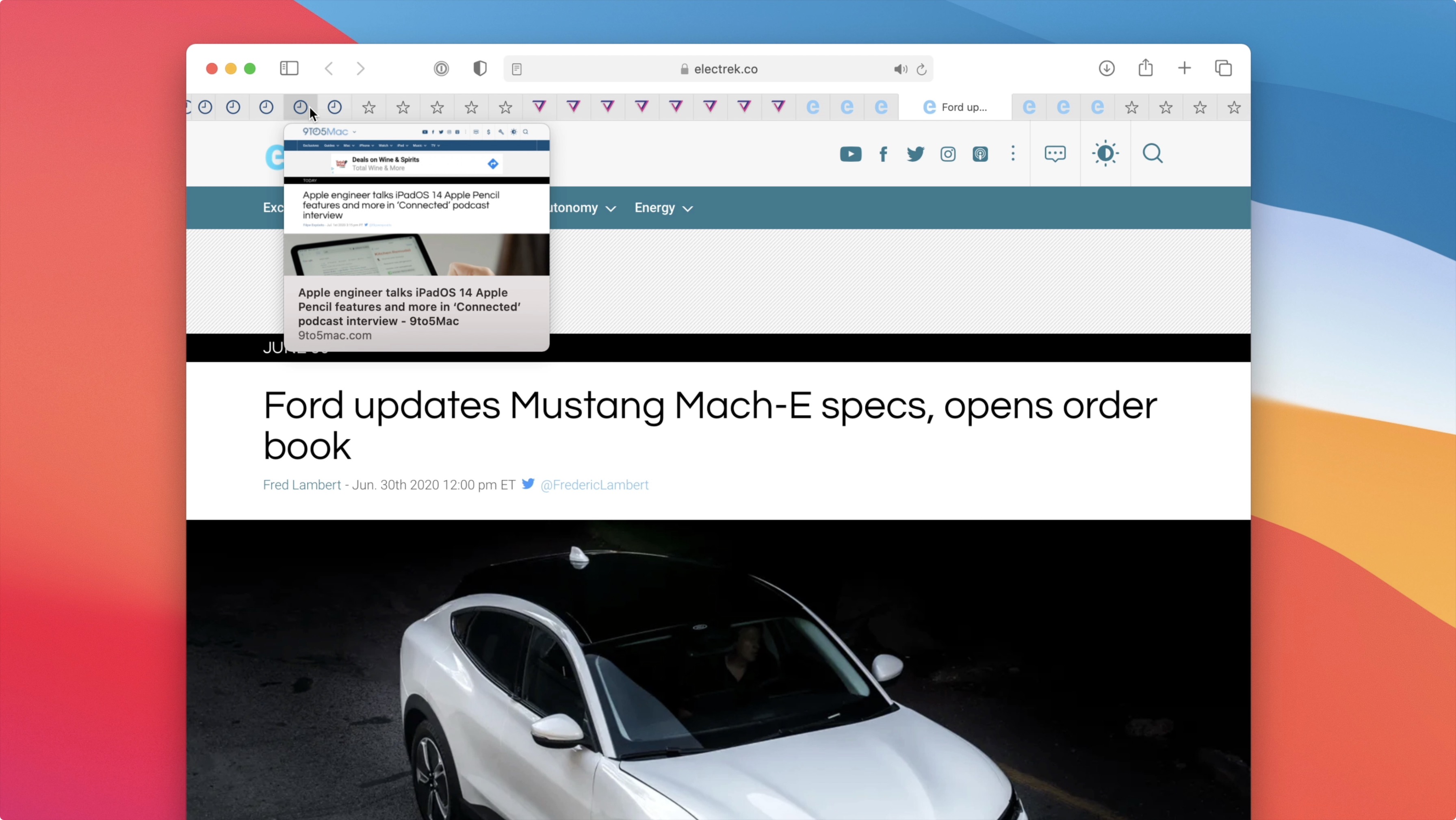Open Electrek site search
Viewport: 1456px width, 820px height.
coord(1153,153)
